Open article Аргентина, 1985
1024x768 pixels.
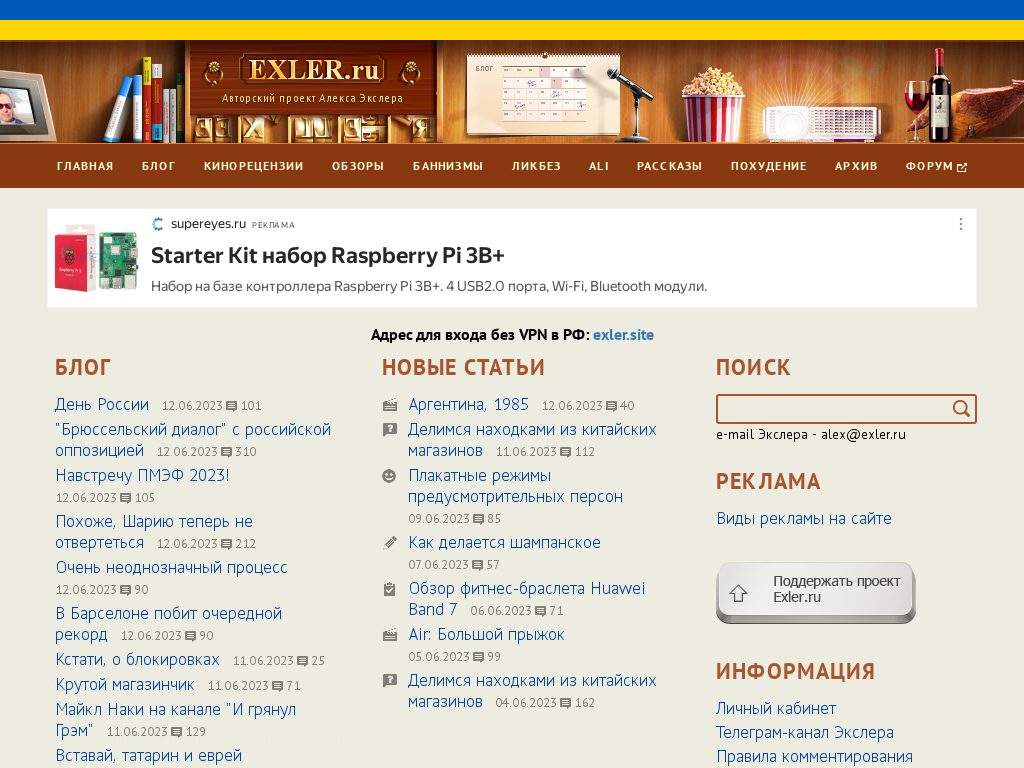[x=468, y=404]
